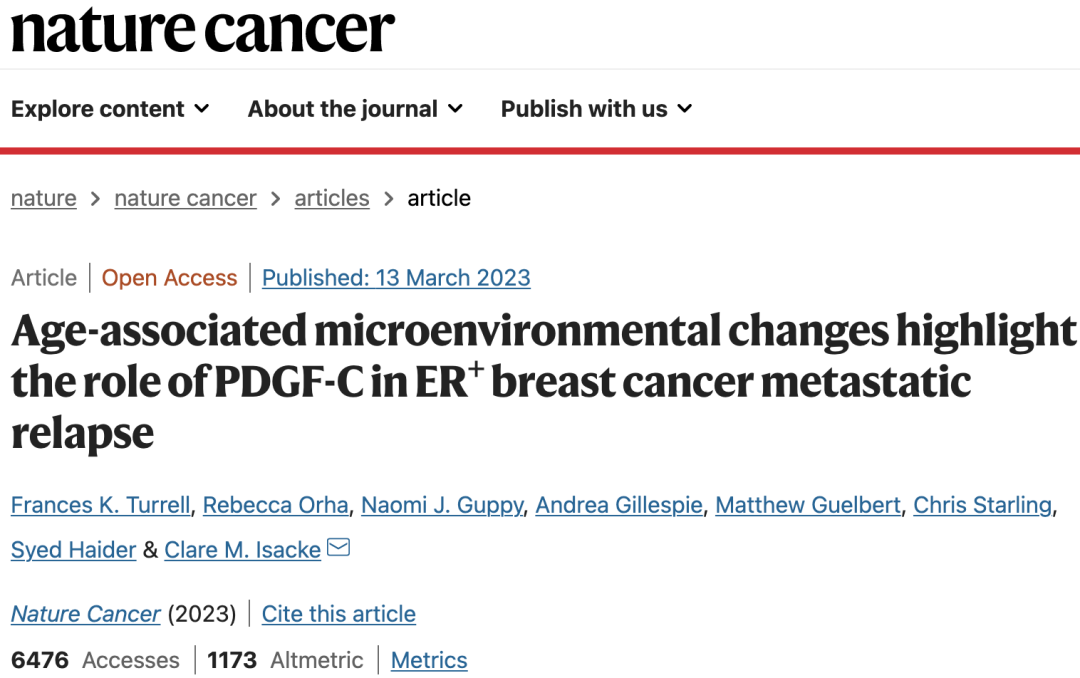
Task: Click author Matthew Guelbert
Action: click(x=808, y=506)
